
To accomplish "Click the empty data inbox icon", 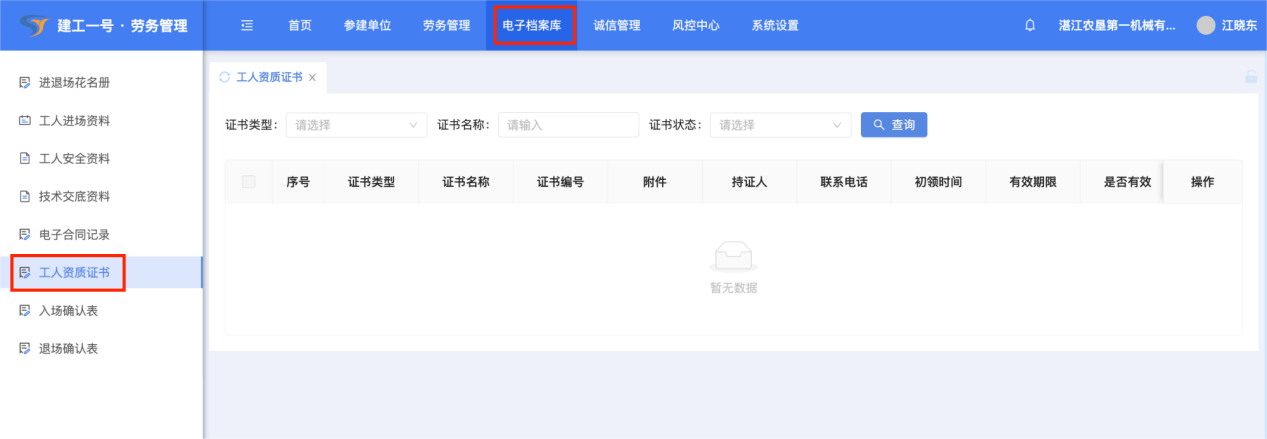I will point(733,259).
